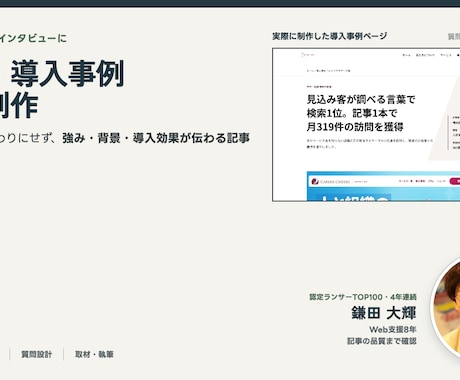Select the name 鎌田 大輝
Screen dimensions: 460x380
(384, 313)
